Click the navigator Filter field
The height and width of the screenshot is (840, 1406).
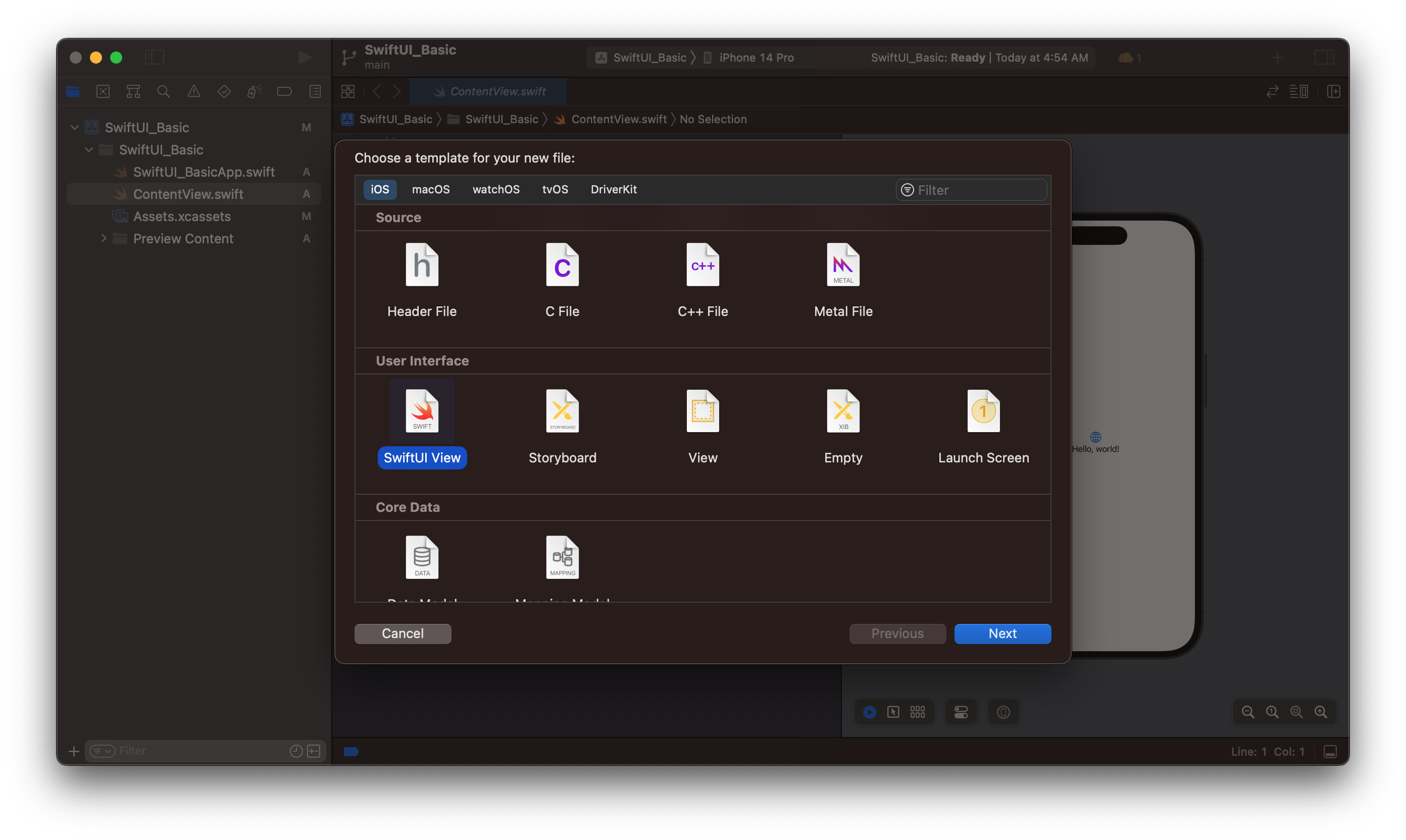click(205, 751)
